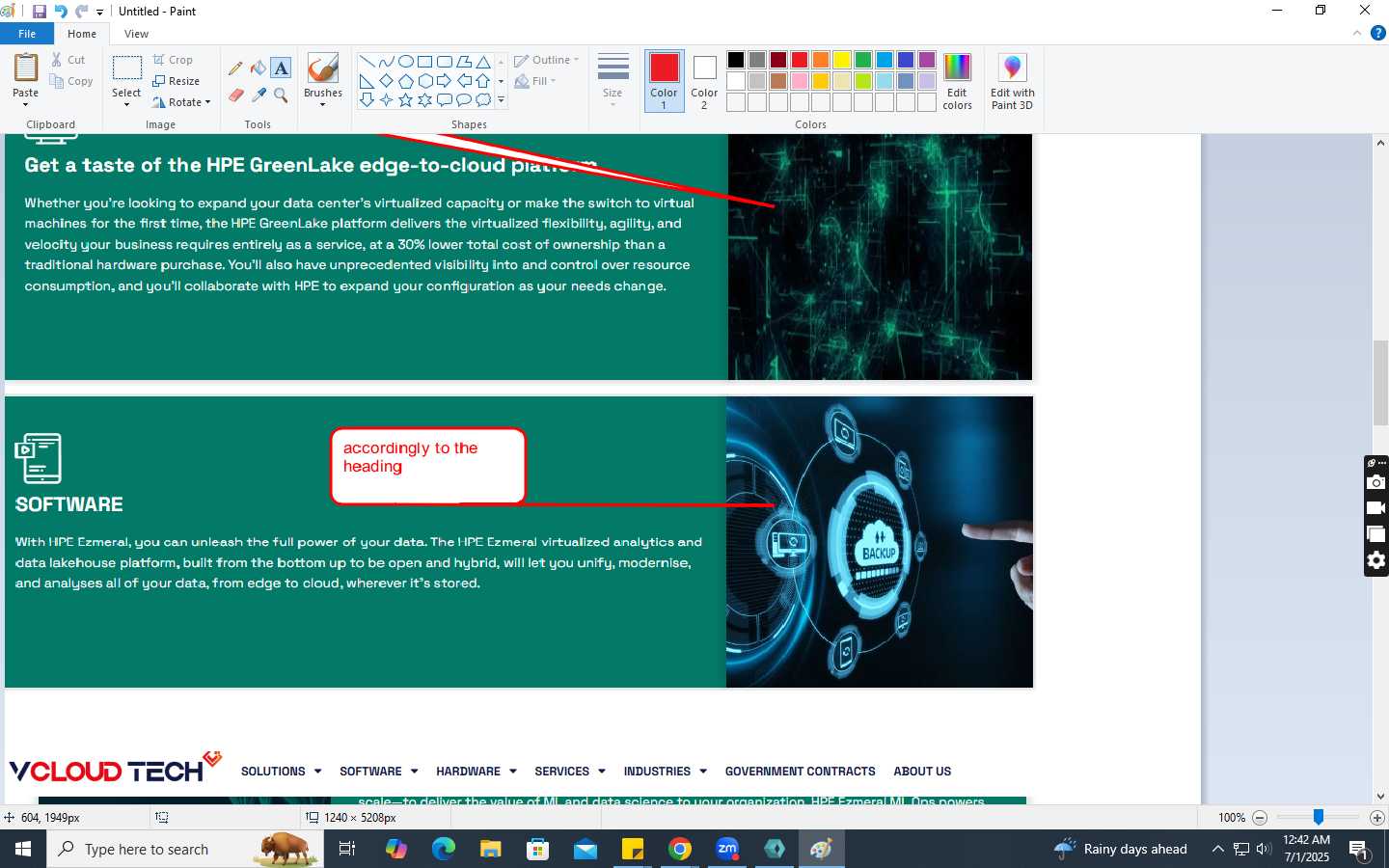This screenshot has width=1389, height=868.
Task: Click the Brushes icon
Action: [x=322, y=68]
